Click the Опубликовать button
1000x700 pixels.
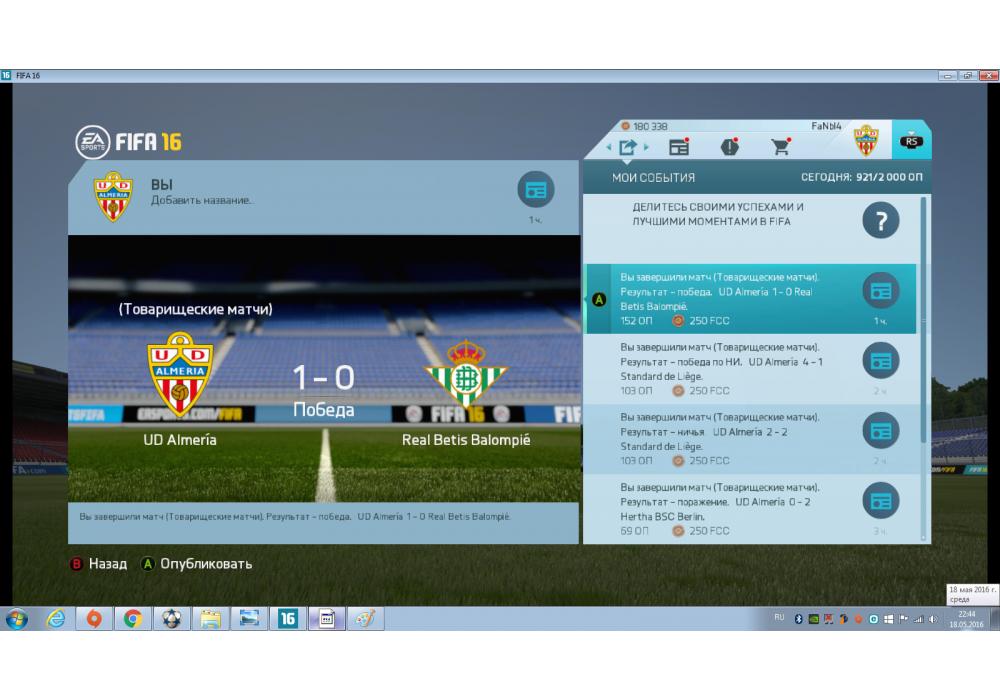pos(197,564)
